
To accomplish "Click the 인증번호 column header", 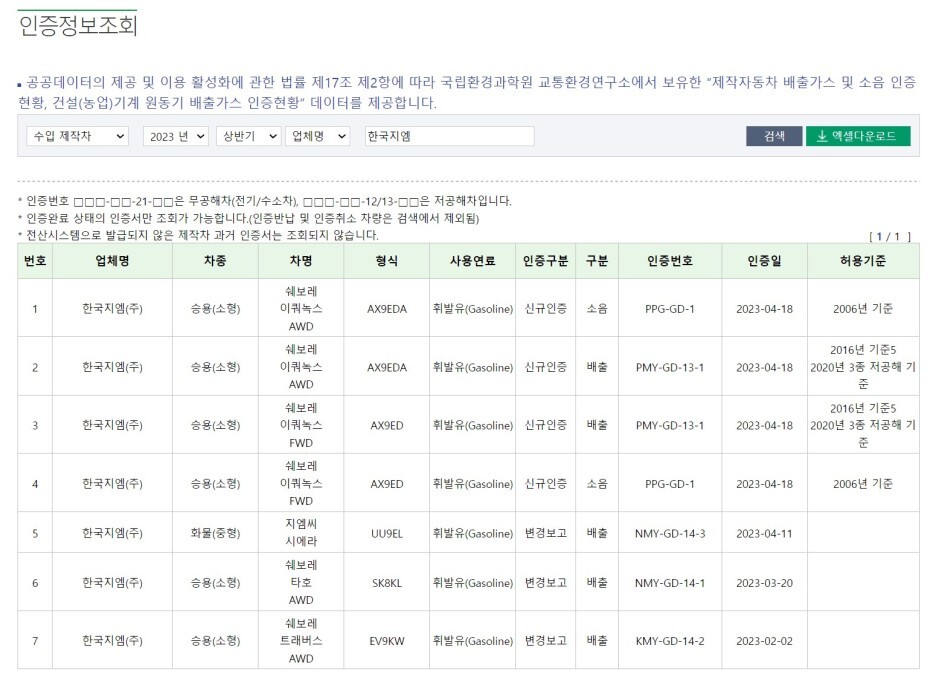I will (x=670, y=261).
